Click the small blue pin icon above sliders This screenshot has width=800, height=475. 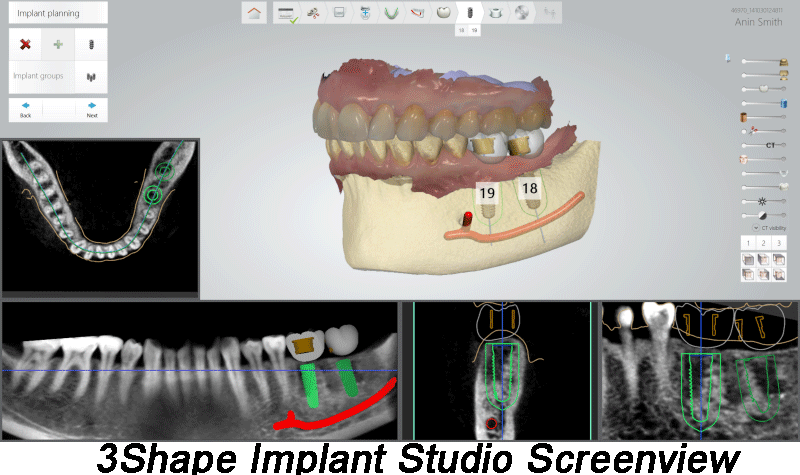click(x=728, y=59)
